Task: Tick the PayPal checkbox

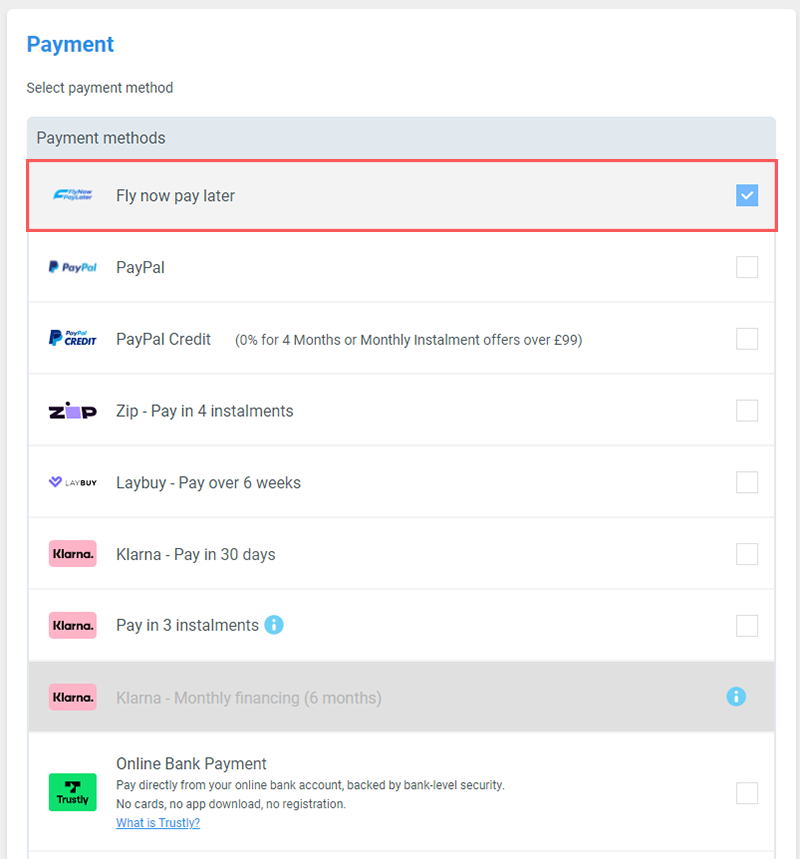Action: (747, 267)
